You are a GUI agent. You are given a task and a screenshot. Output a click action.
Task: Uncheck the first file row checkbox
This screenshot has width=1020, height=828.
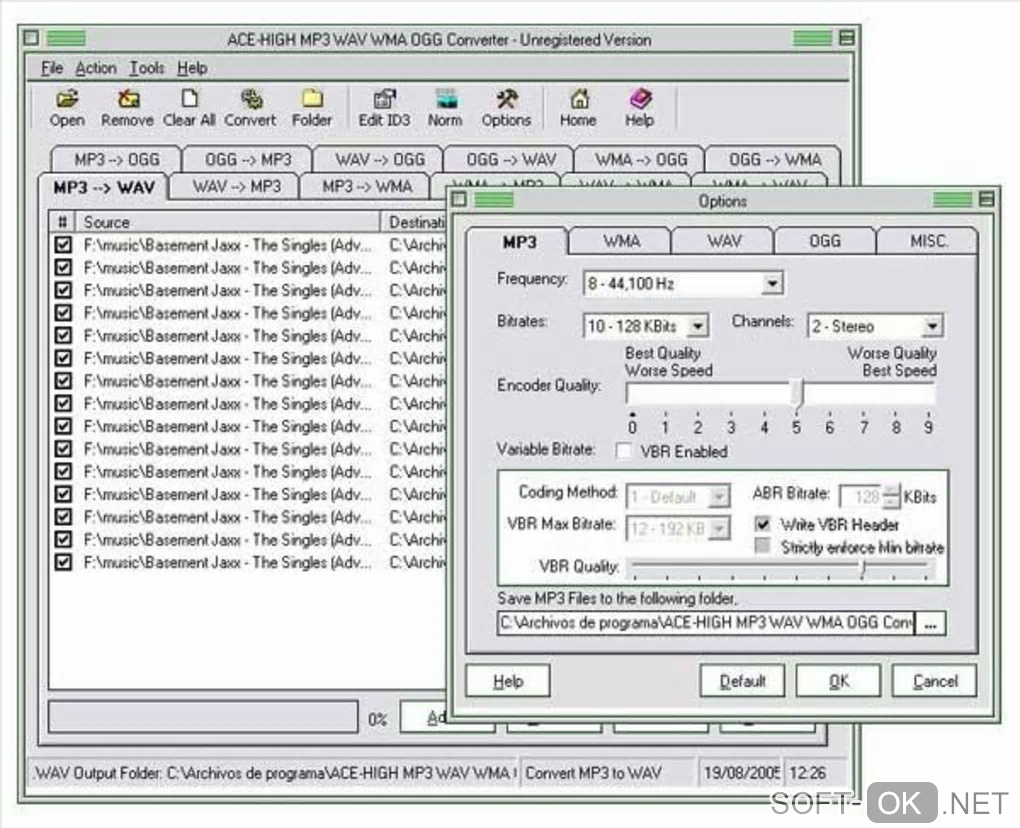63,245
